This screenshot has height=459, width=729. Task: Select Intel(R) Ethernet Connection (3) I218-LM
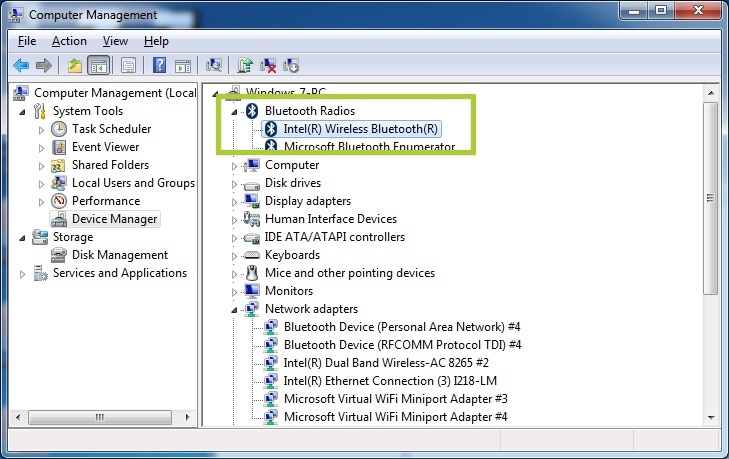coord(391,381)
